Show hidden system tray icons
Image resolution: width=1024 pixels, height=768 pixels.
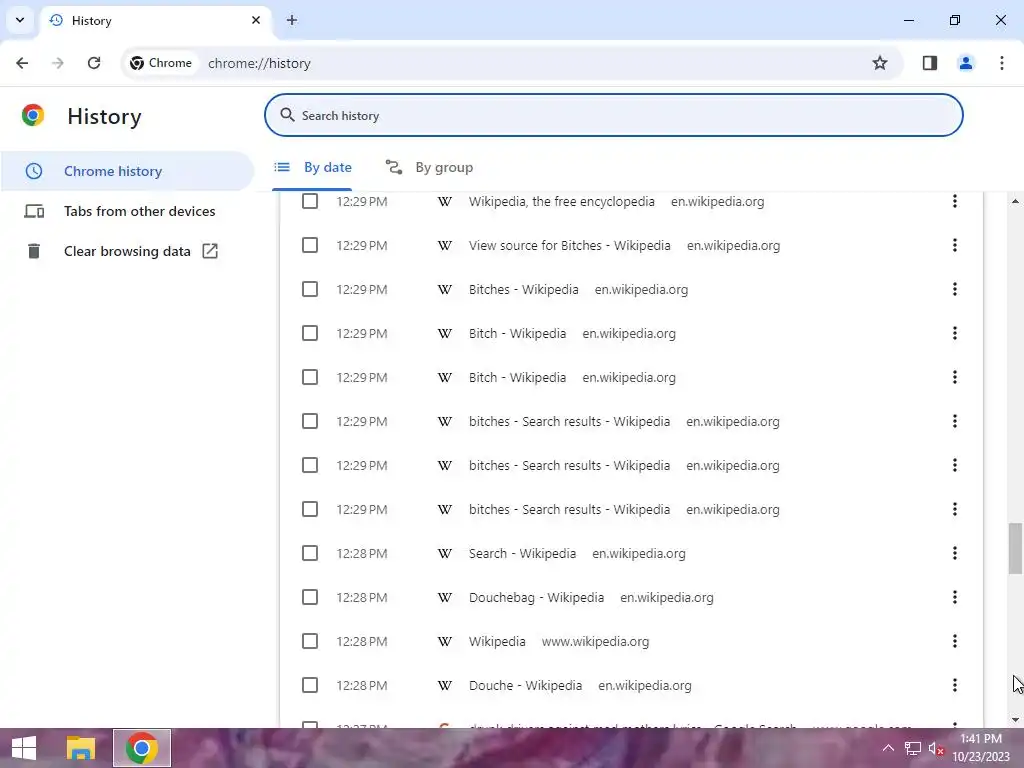click(x=888, y=748)
